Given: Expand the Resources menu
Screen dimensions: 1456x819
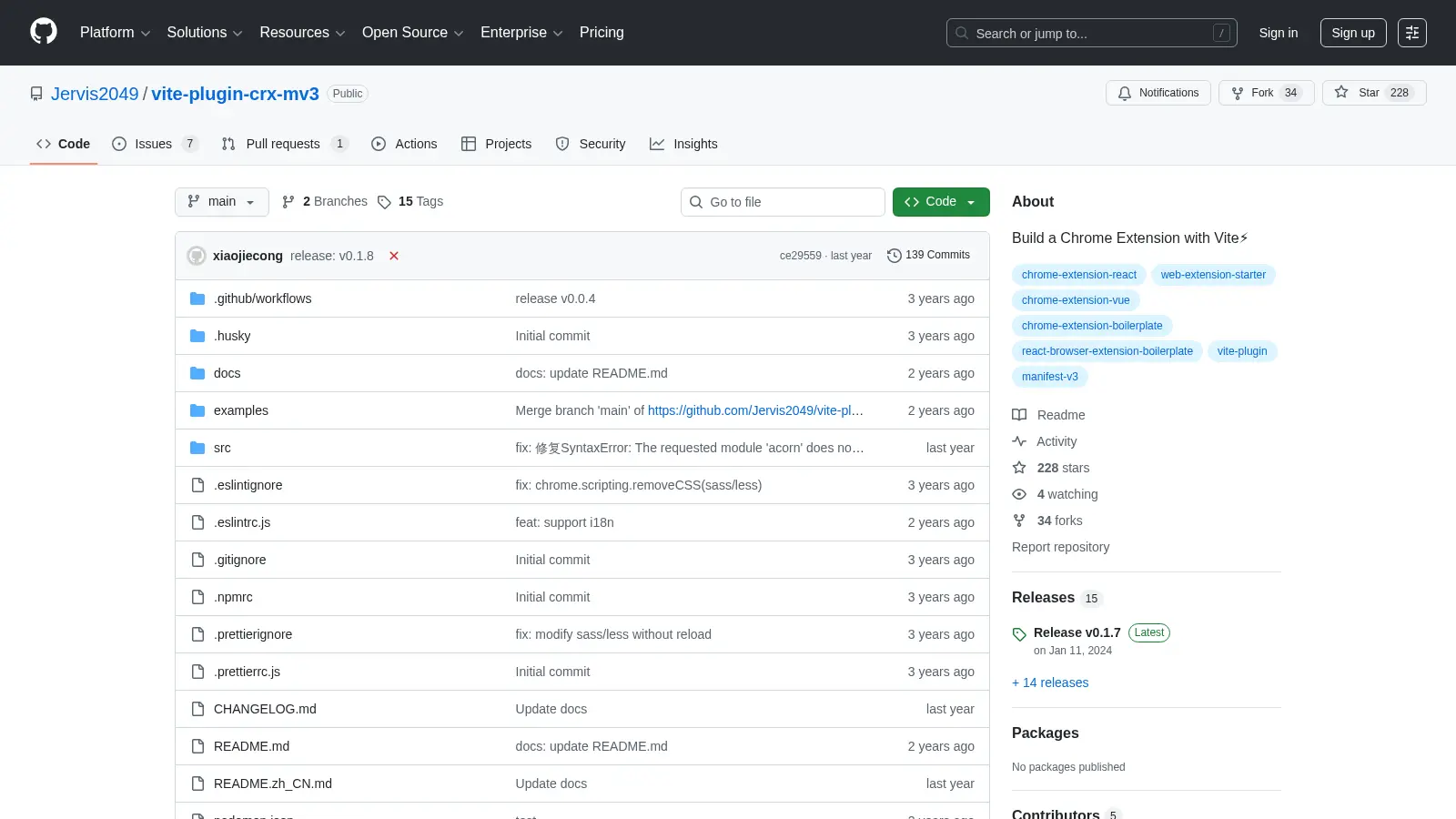Looking at the screenshot, I should 302,33.
